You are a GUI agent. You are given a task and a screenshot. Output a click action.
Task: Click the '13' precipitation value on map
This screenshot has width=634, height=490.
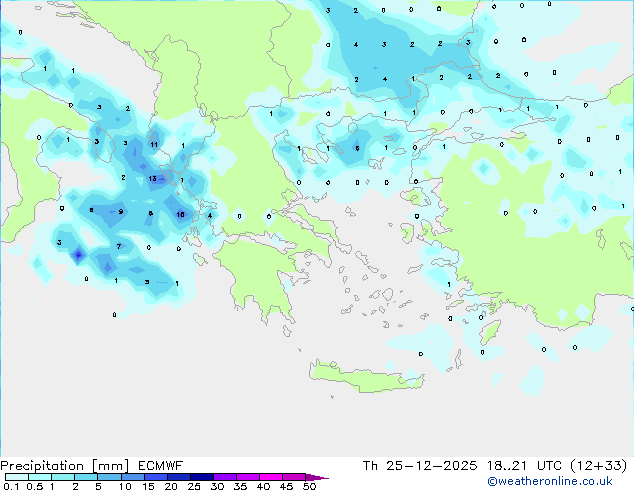(x=152, y=178)
